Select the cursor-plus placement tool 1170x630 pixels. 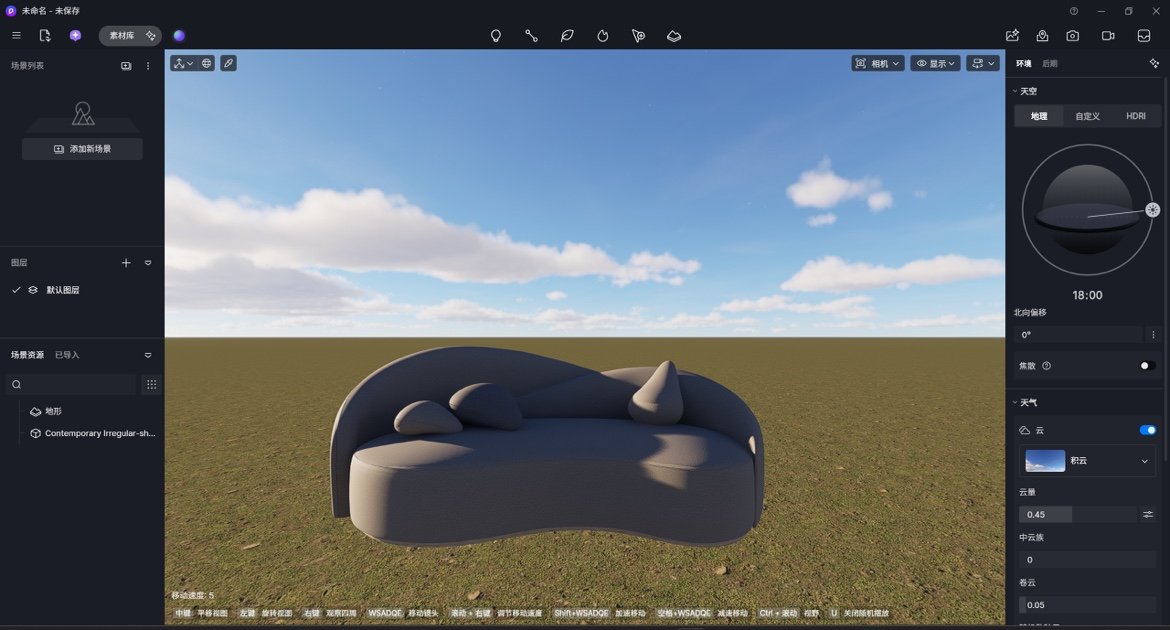(x=638, y=36)
